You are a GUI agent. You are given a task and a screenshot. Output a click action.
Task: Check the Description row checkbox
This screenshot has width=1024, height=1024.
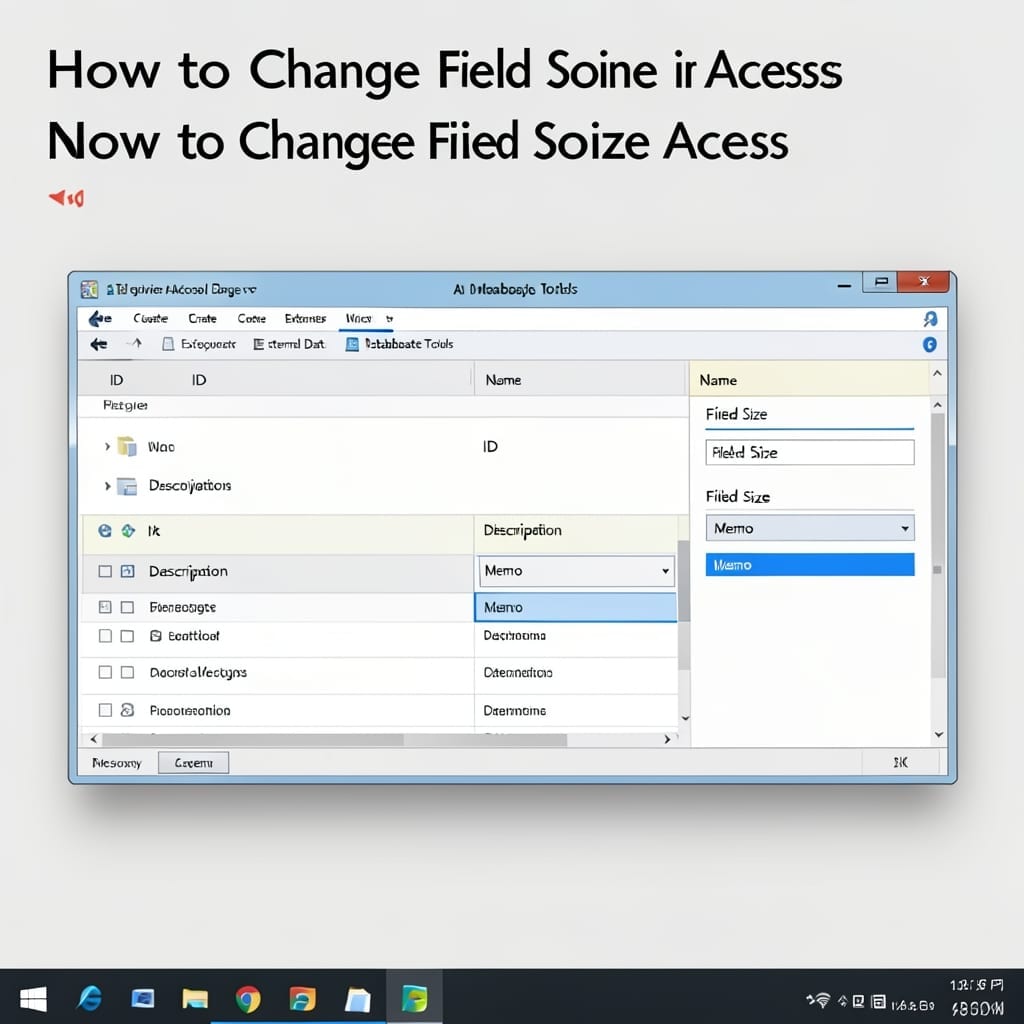tap(104, 571)
